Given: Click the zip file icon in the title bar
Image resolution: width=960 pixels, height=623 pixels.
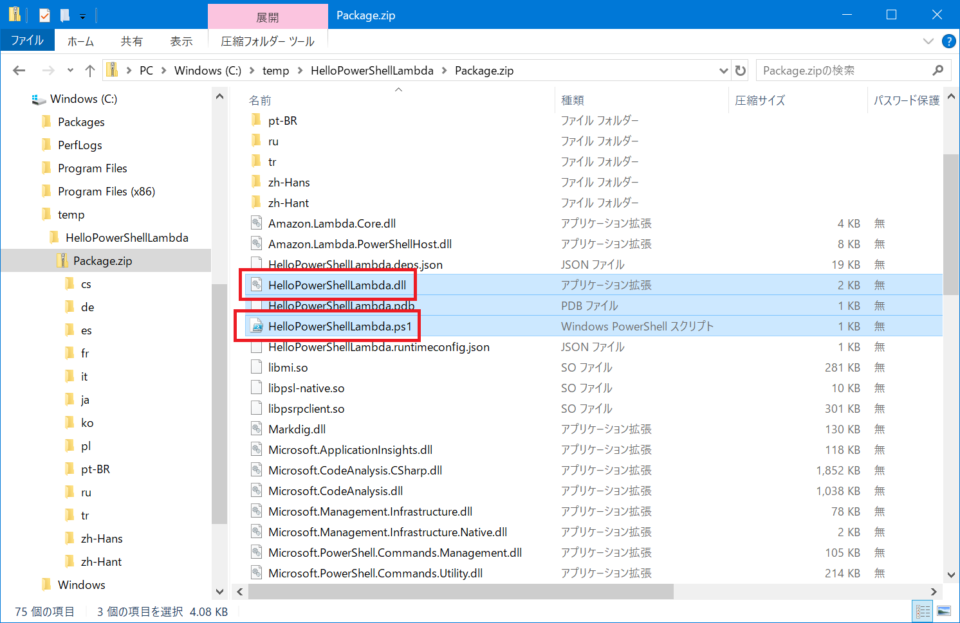Looking at the screenshot, I should (15, 13).
